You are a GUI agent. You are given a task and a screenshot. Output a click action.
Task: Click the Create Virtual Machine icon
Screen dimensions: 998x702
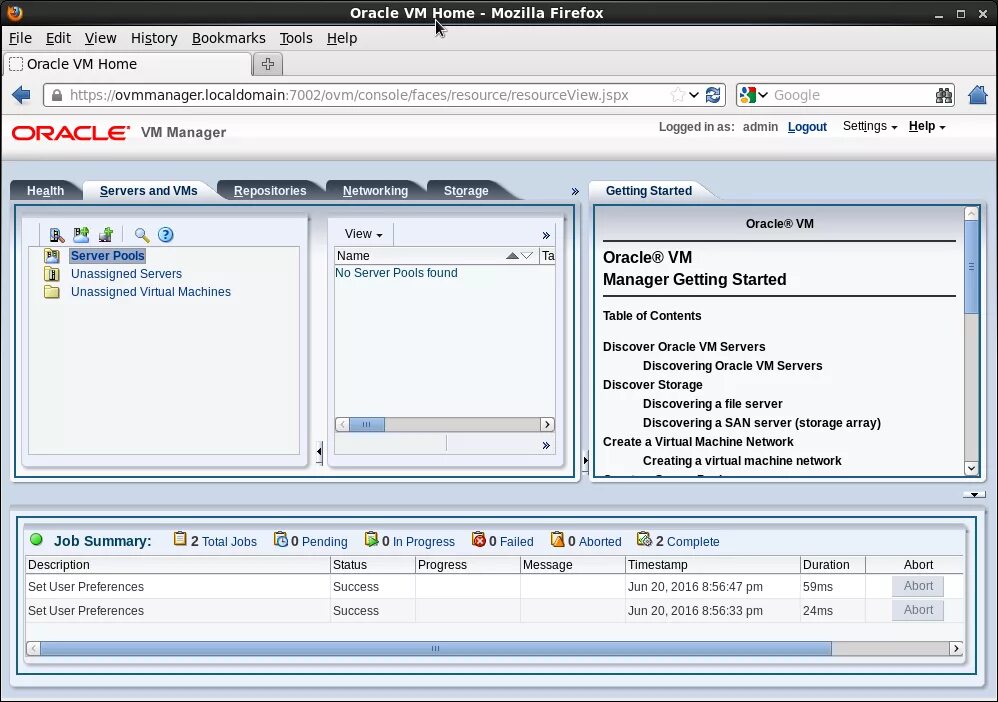(105, 235)
